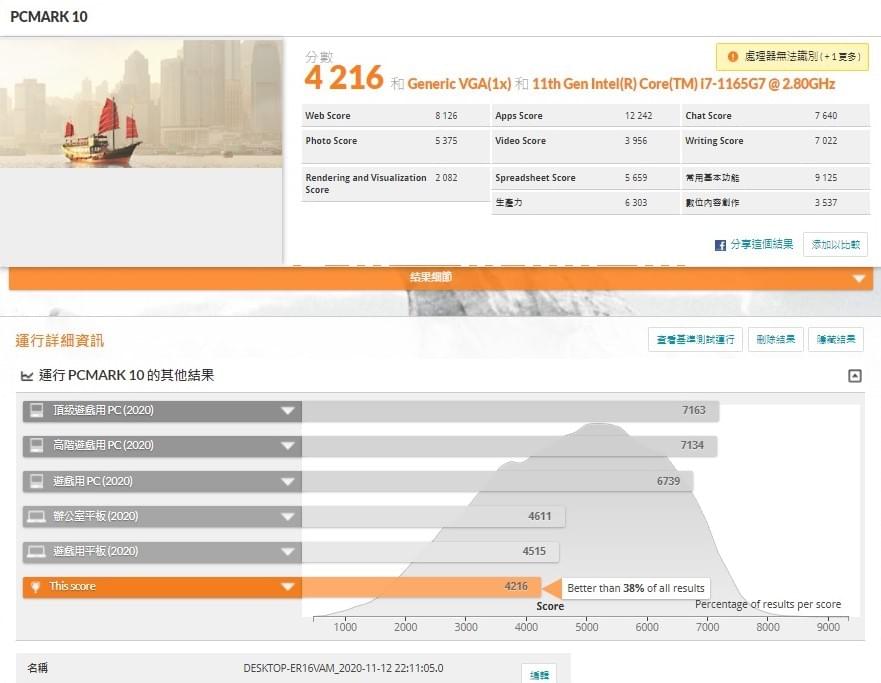Click Rendering and Visualization Score row
The width and height of the screenshot is (881, 683).
point(396,184)
